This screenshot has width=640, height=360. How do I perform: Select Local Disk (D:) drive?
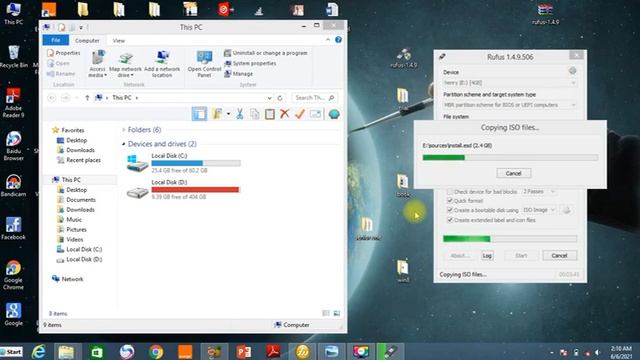coord(184,189)
